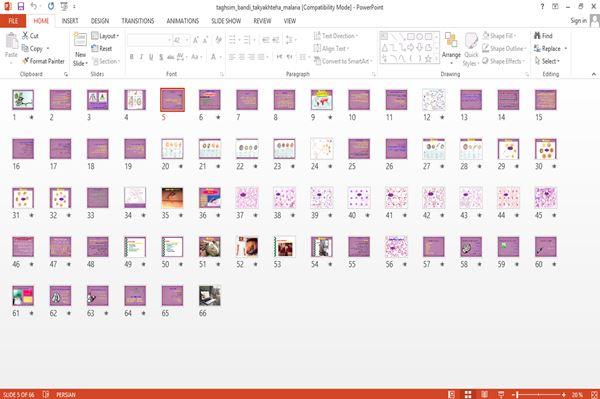Screen dimensions: 600x399
Task: Increase font size
Action: point(196,40)
